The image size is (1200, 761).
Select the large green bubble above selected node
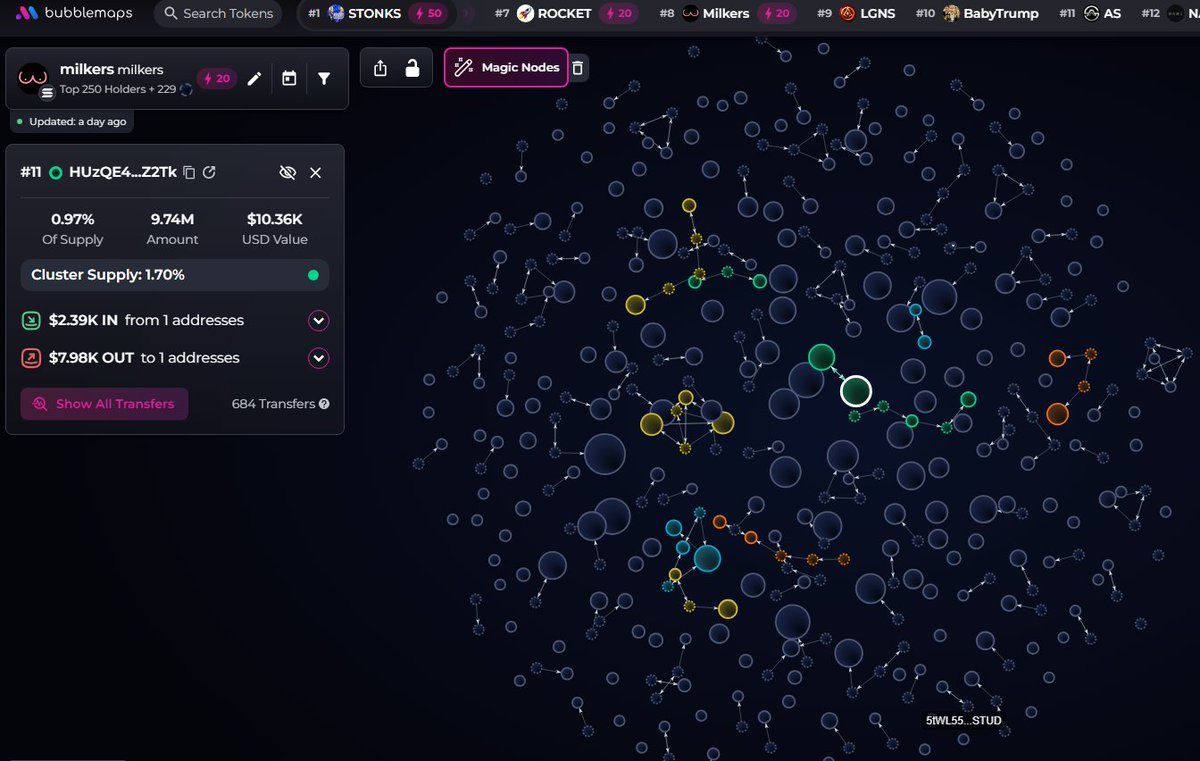point(821,357)
